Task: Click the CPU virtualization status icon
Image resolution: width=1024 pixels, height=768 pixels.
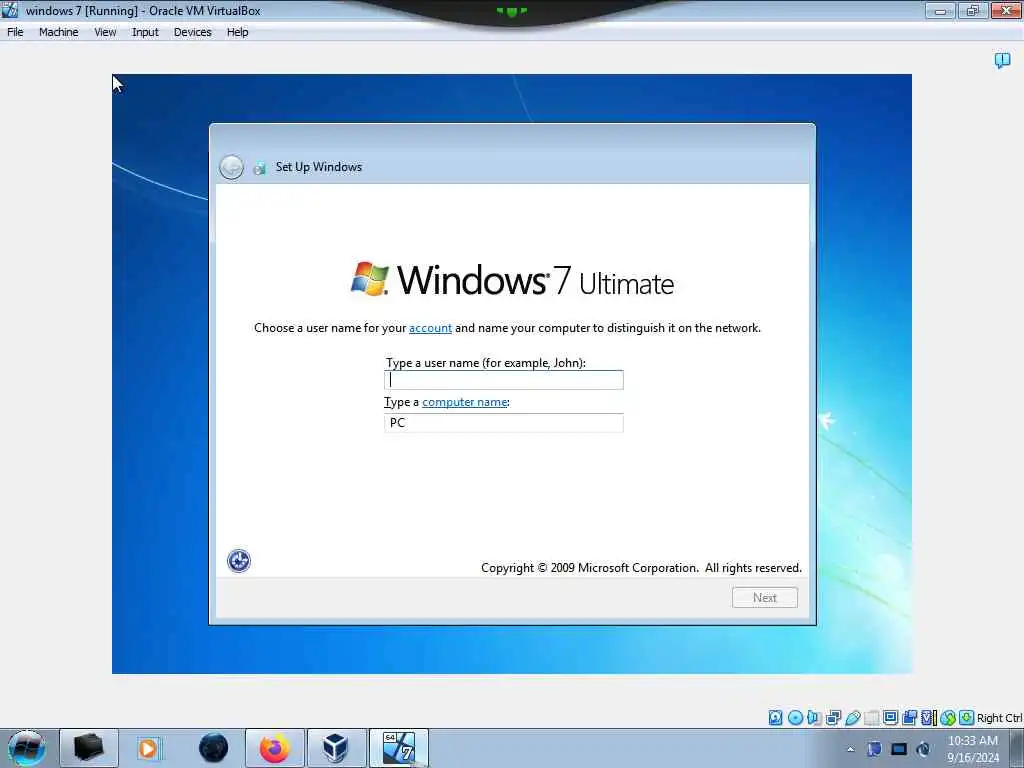Action: pos(929,718)
